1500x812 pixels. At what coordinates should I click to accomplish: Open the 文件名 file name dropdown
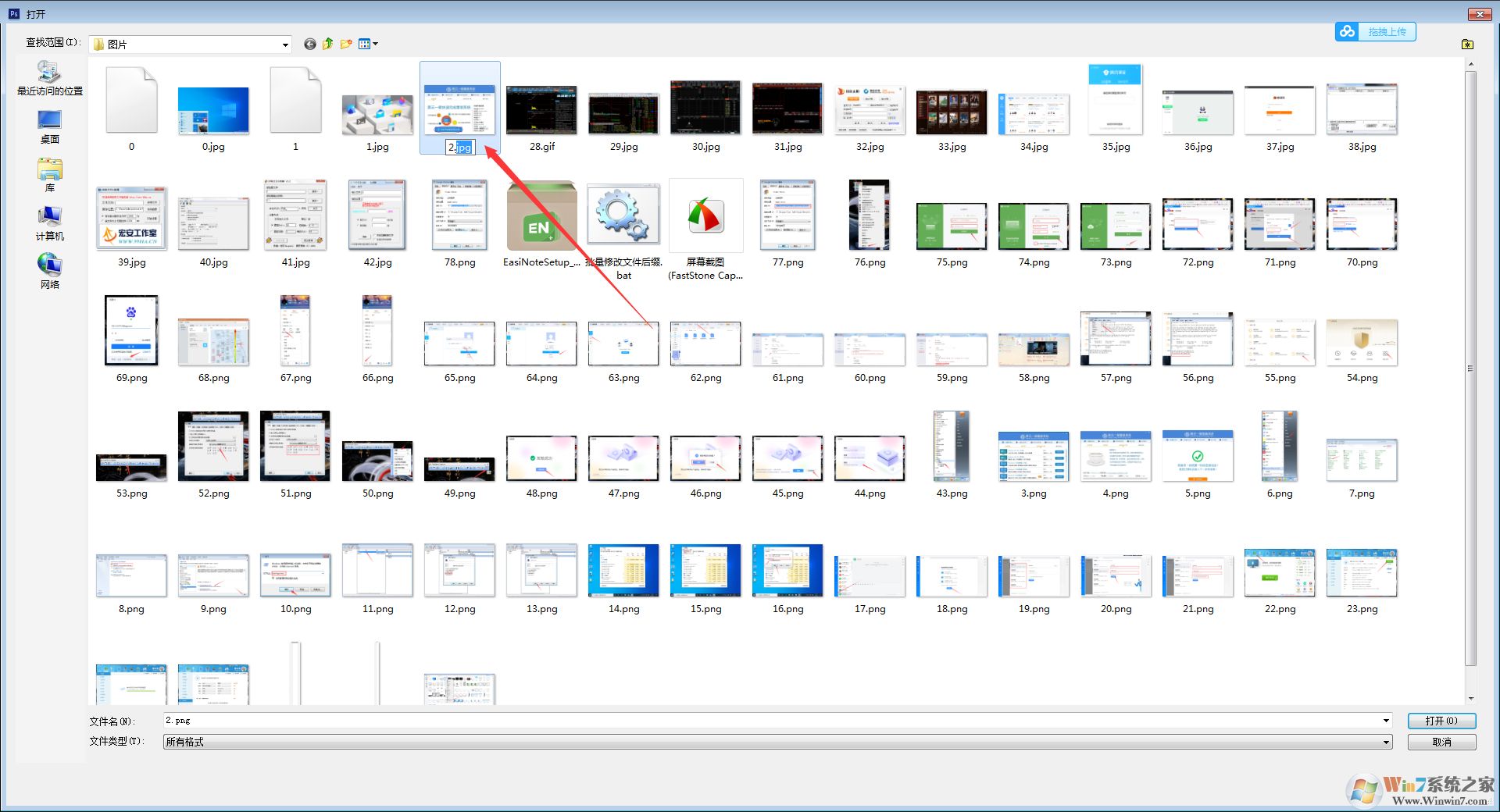point(1386,720)
